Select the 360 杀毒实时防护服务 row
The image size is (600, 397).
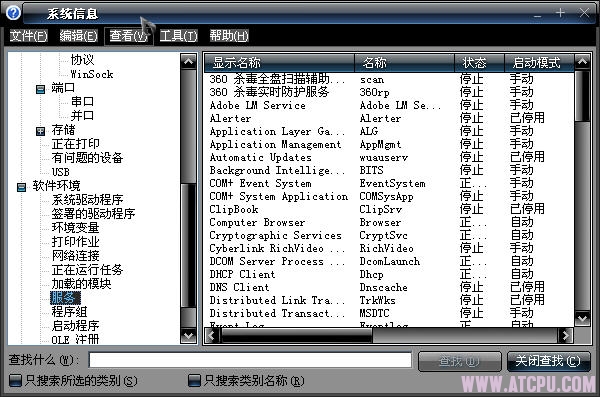(389, 92)
